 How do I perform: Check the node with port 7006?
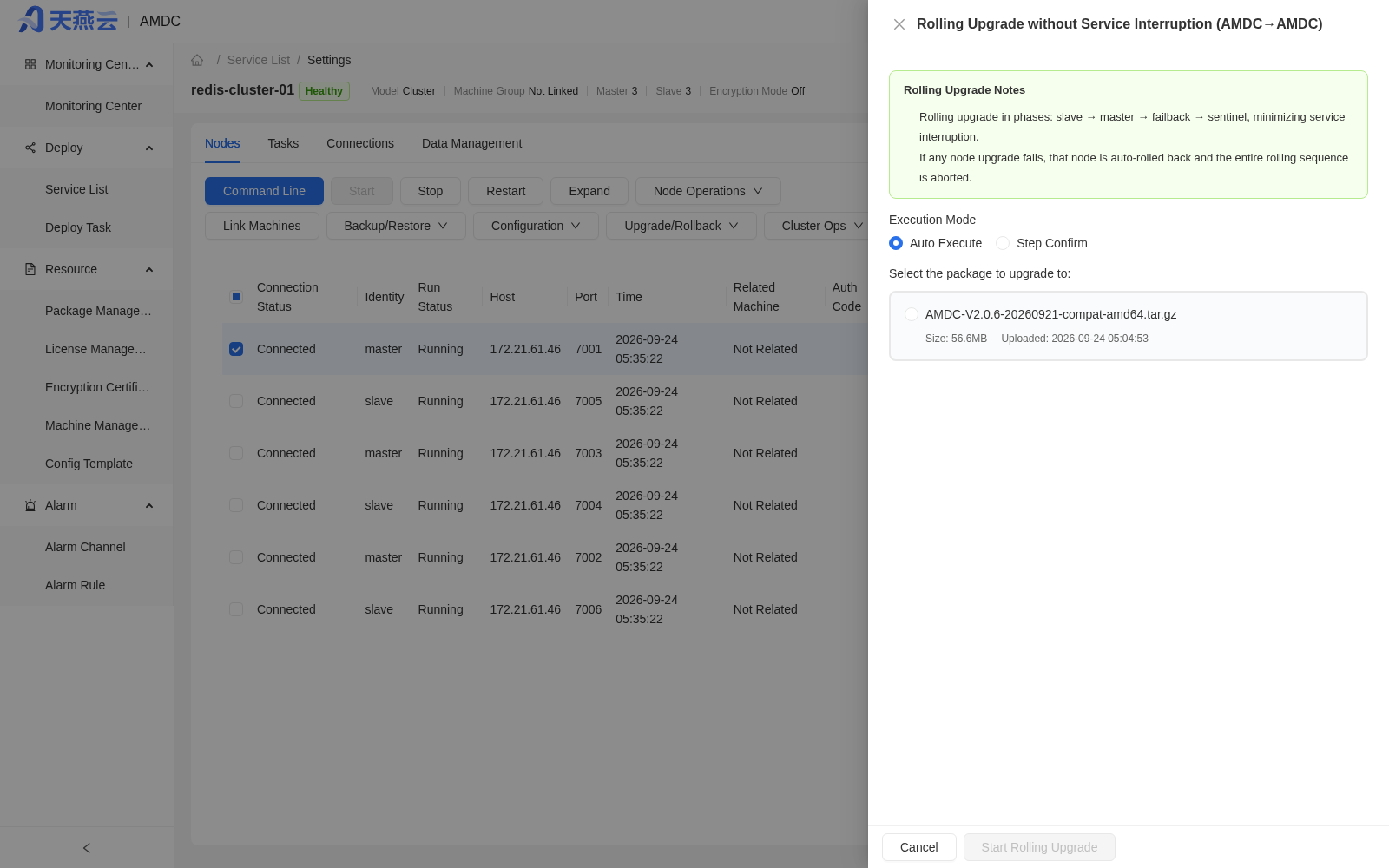[x=236, y=609]
